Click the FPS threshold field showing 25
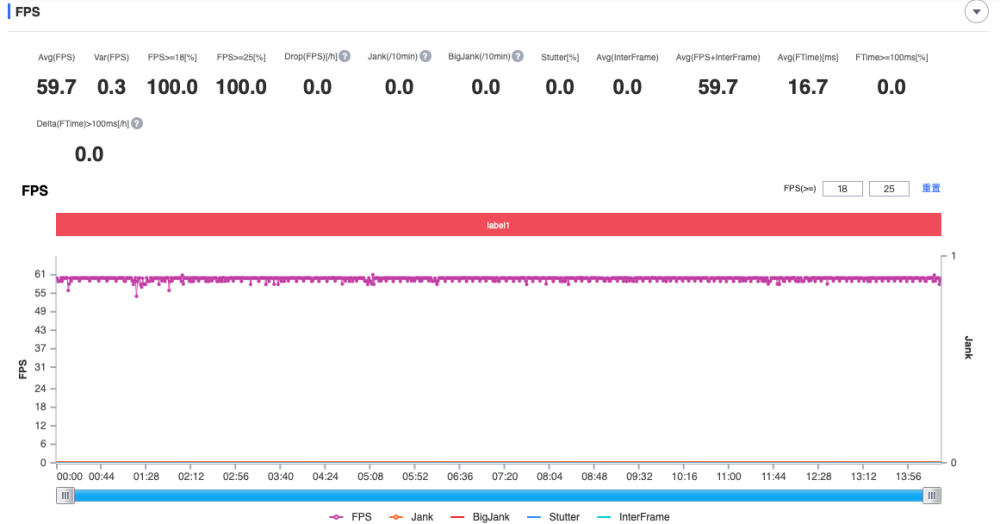 [x=889, y=189]
